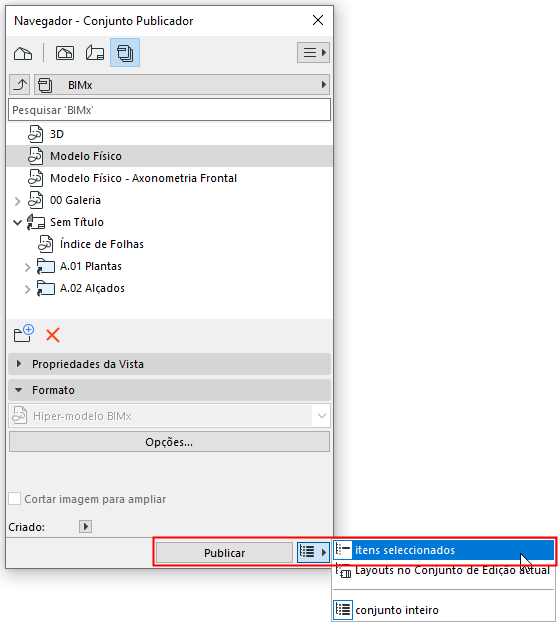Image resolution: width=559 pixels, height=627 pixels.
Task: Open the BIMx publisher set dropdown
Action: (x=182, y=85)
